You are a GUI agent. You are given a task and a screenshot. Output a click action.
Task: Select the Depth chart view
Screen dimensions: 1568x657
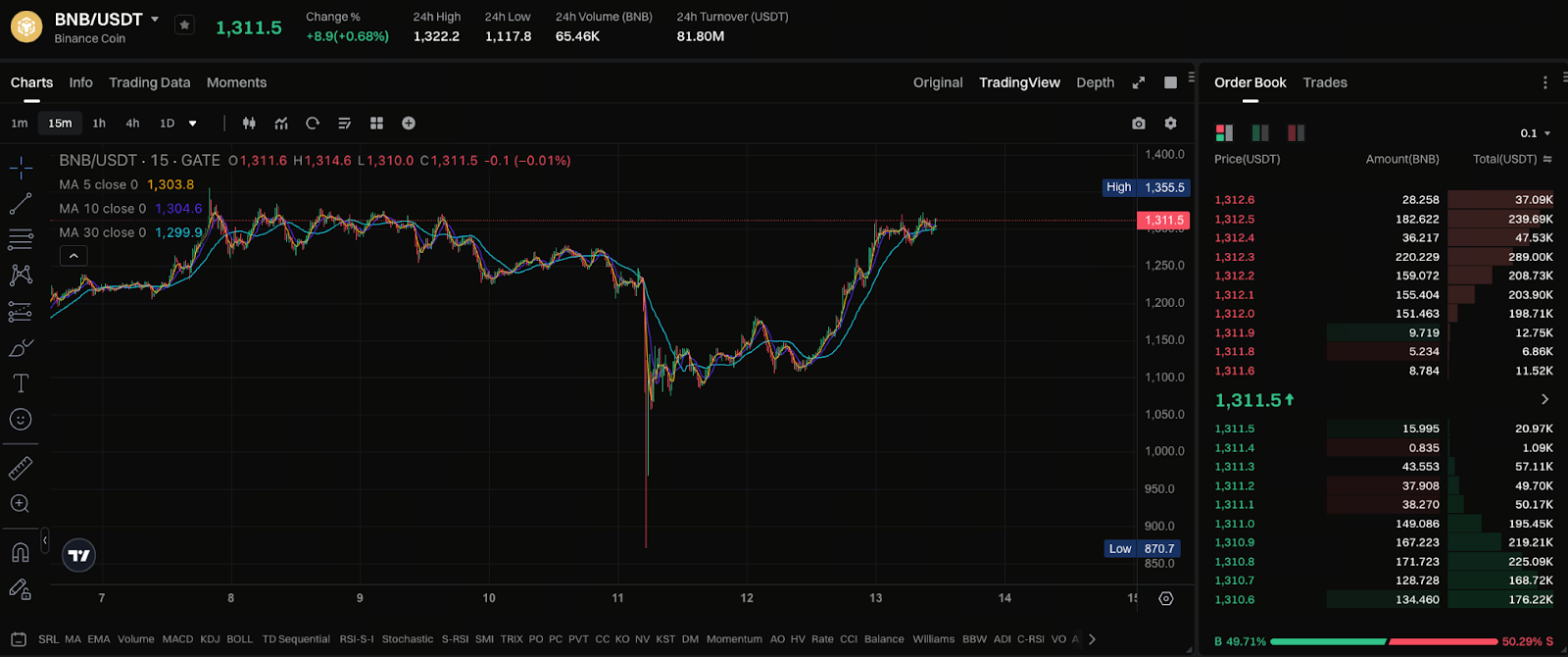1095,82
